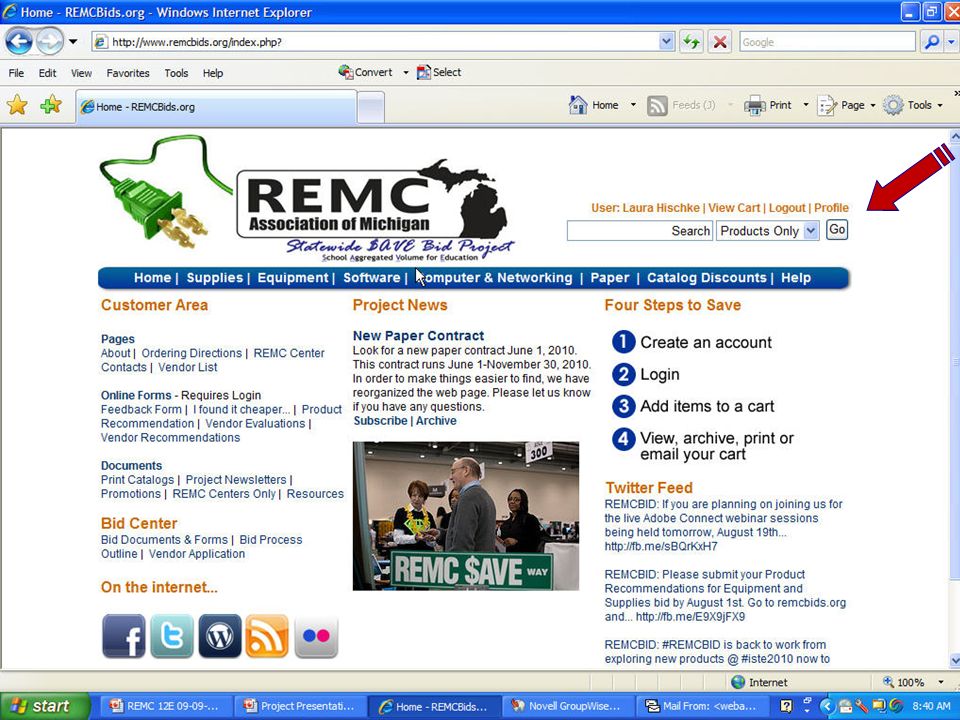Click the Add to Favorites icon
The width and height of the screenshot is (960, 720).
pyautogui.click(x=50, y=105)
